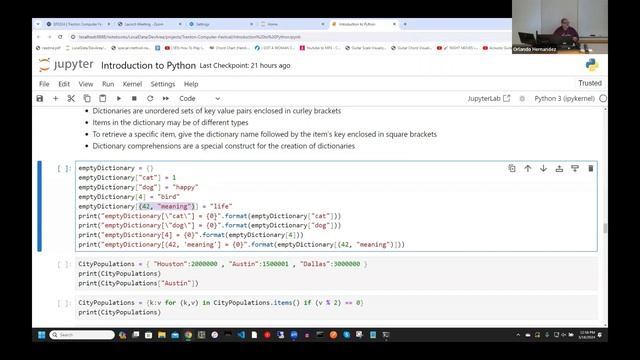Move the active cell down
This screenshot has height=360, width=640.
pos(543,168)
